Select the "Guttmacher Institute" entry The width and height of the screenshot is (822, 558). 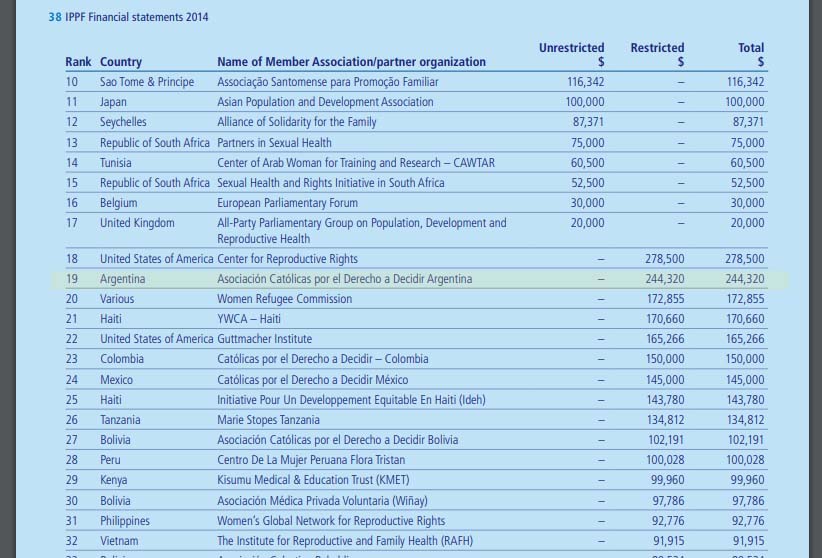pyautogui.click(x=264, y=339)
